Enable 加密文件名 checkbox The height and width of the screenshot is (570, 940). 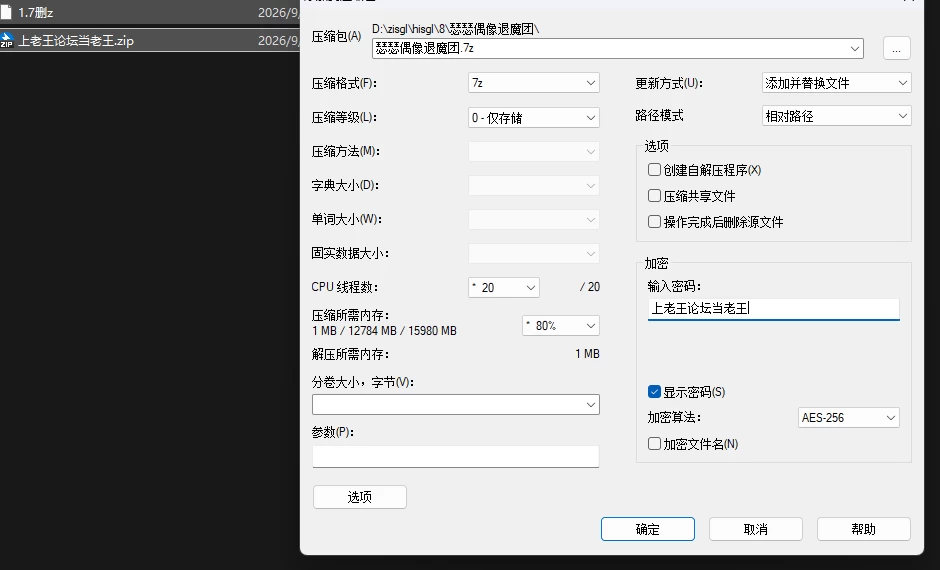click(x=654, y=444)
